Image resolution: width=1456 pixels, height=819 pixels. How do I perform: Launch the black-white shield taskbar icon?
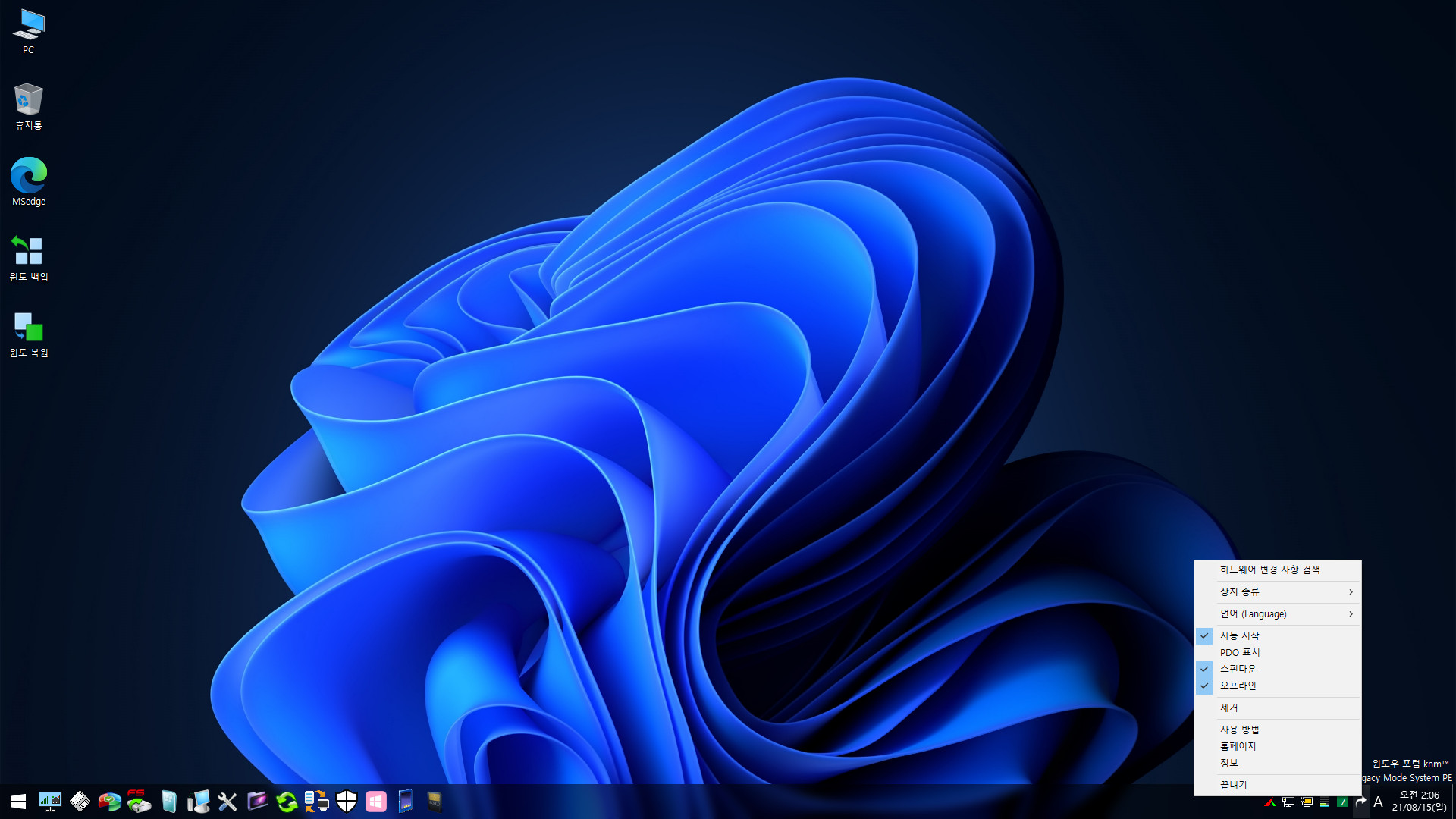point(347,802)
